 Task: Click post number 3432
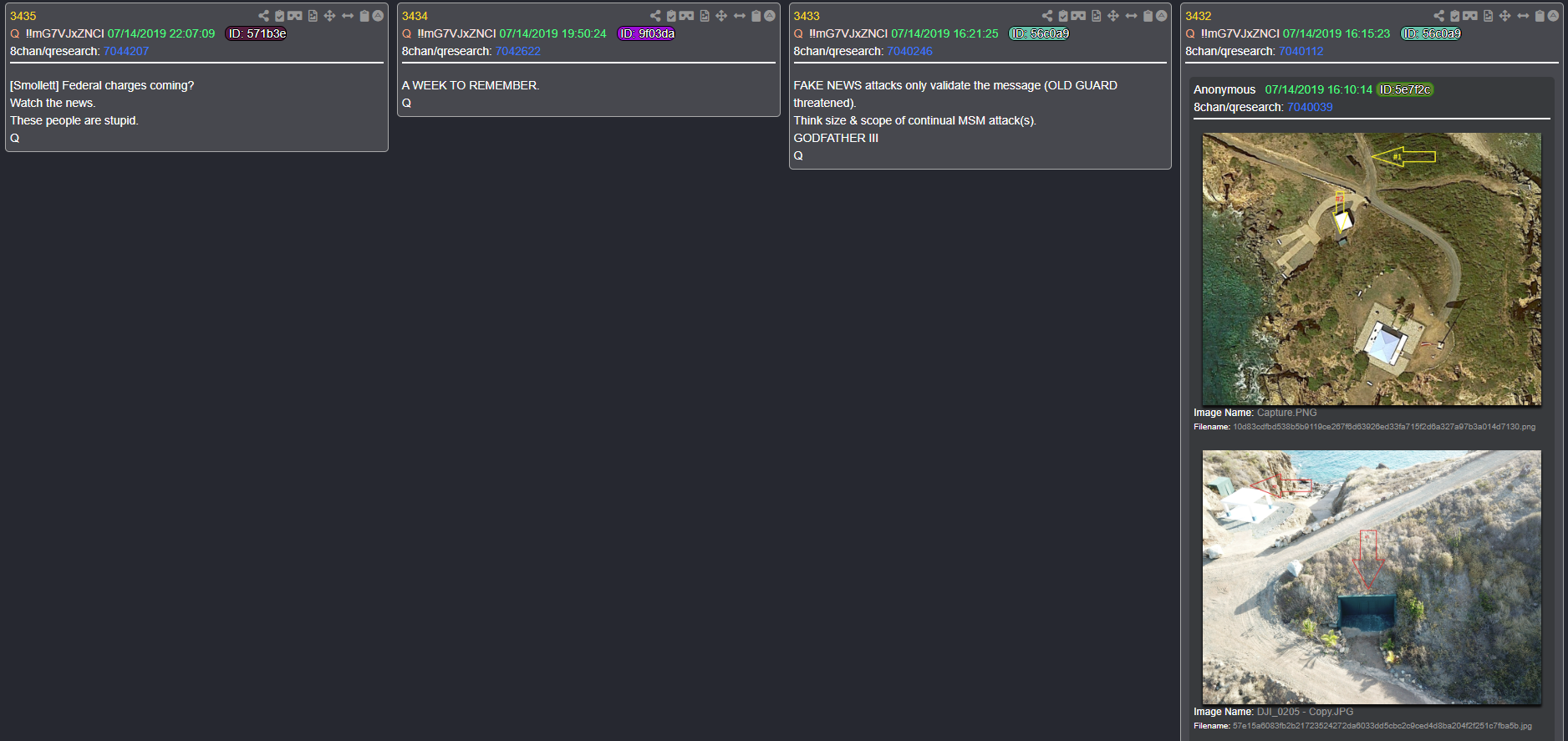pos(1199,16)
